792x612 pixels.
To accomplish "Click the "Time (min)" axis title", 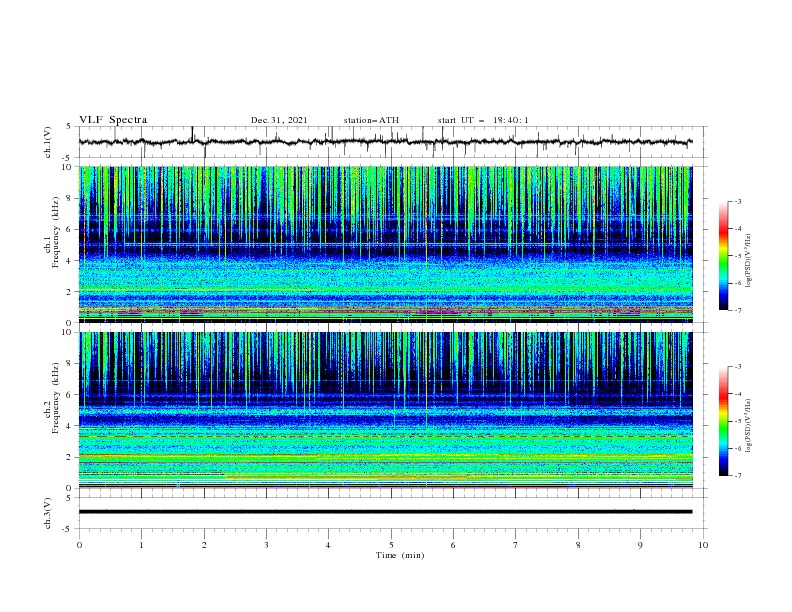I will point(400,555).
